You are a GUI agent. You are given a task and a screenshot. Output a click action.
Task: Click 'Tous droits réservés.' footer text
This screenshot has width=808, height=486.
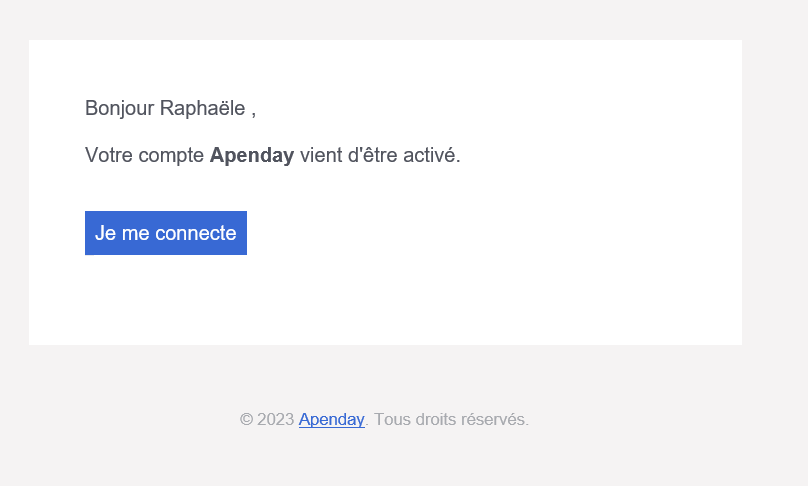click(x=451, y=419)
